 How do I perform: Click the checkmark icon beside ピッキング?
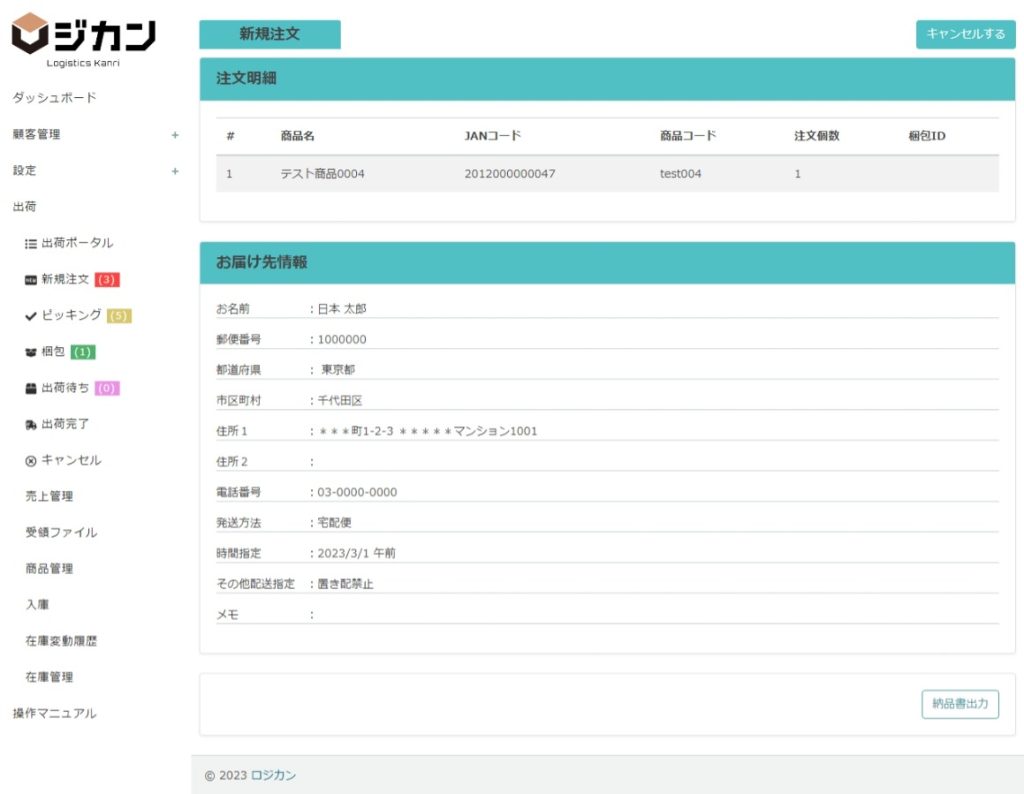click(x=31, y=316)
